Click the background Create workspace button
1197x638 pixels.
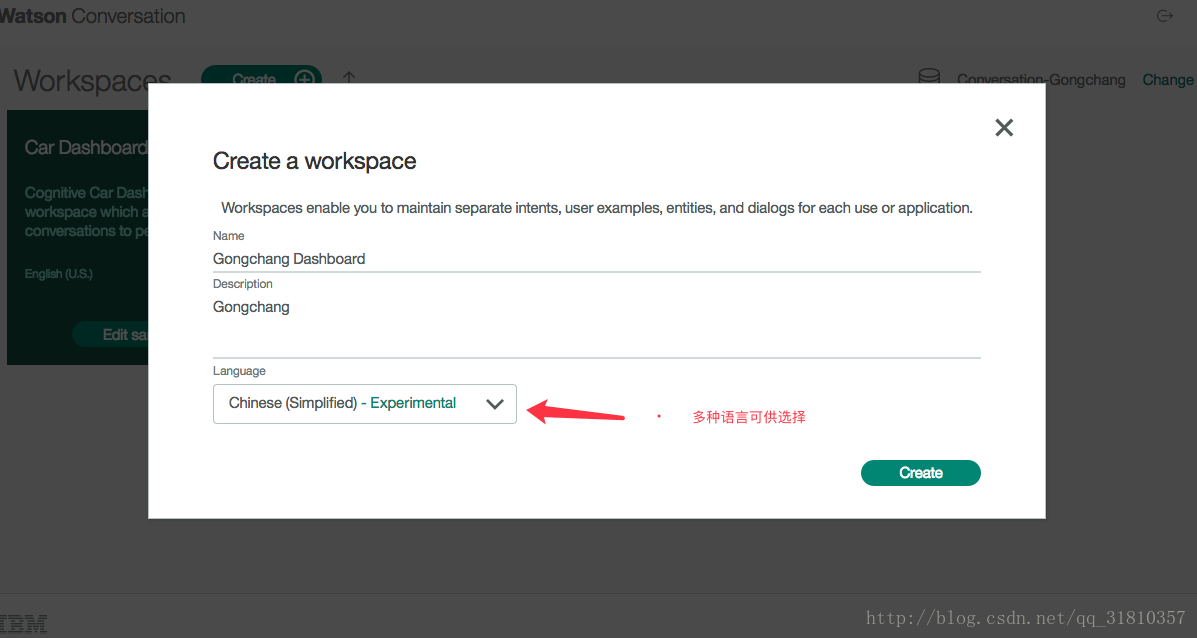coord(261,75)
